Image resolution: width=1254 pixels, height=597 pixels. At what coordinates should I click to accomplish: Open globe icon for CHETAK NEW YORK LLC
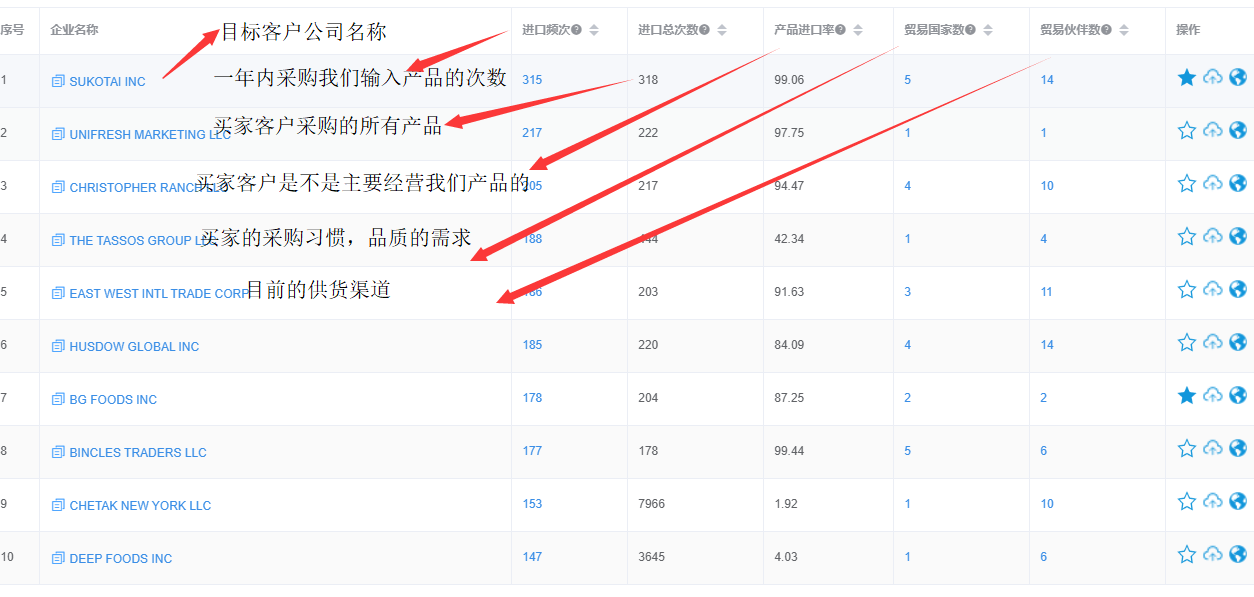click(x=1238, y=501)
